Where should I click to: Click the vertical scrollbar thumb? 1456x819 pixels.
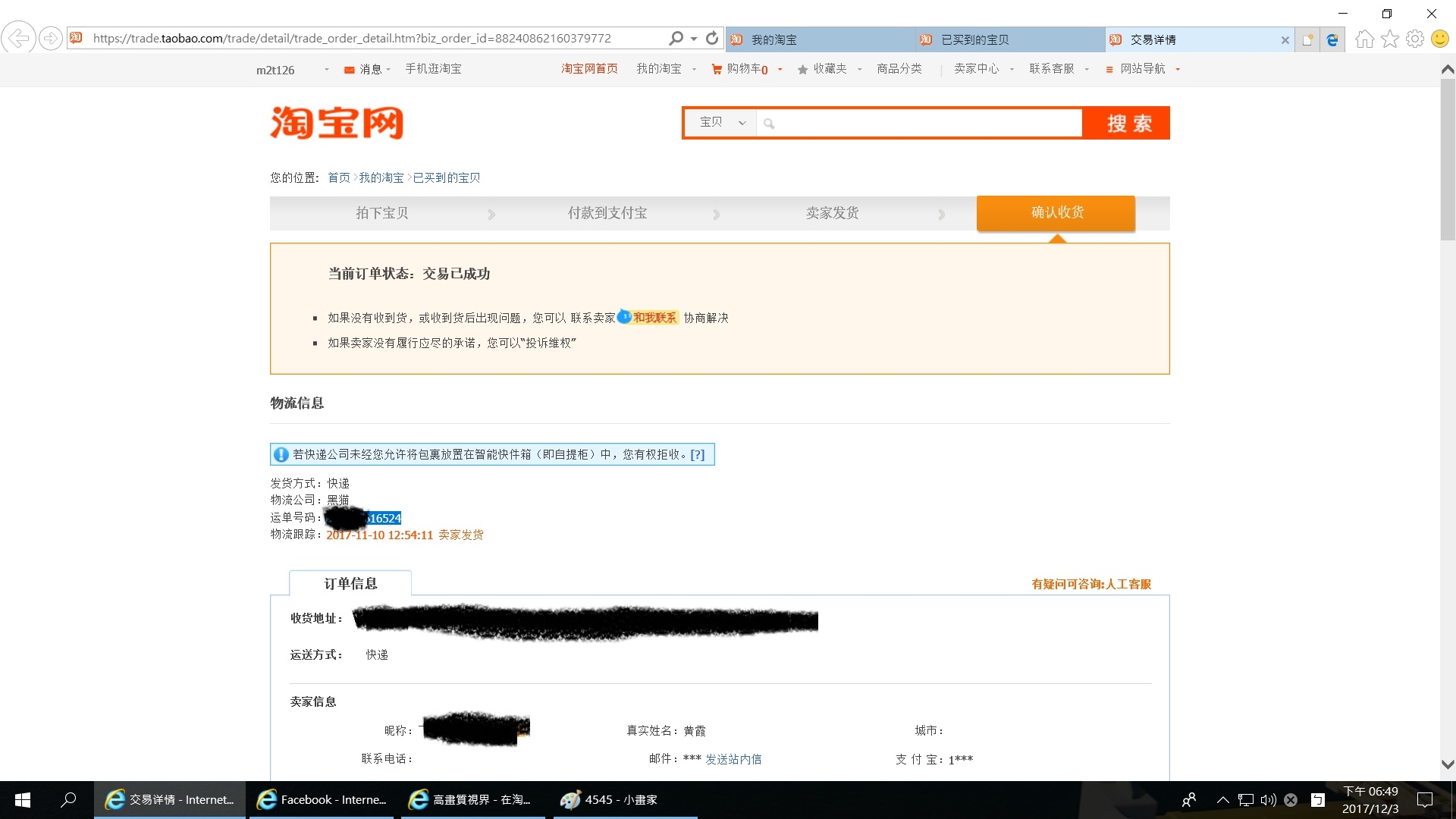(1447, 159)
